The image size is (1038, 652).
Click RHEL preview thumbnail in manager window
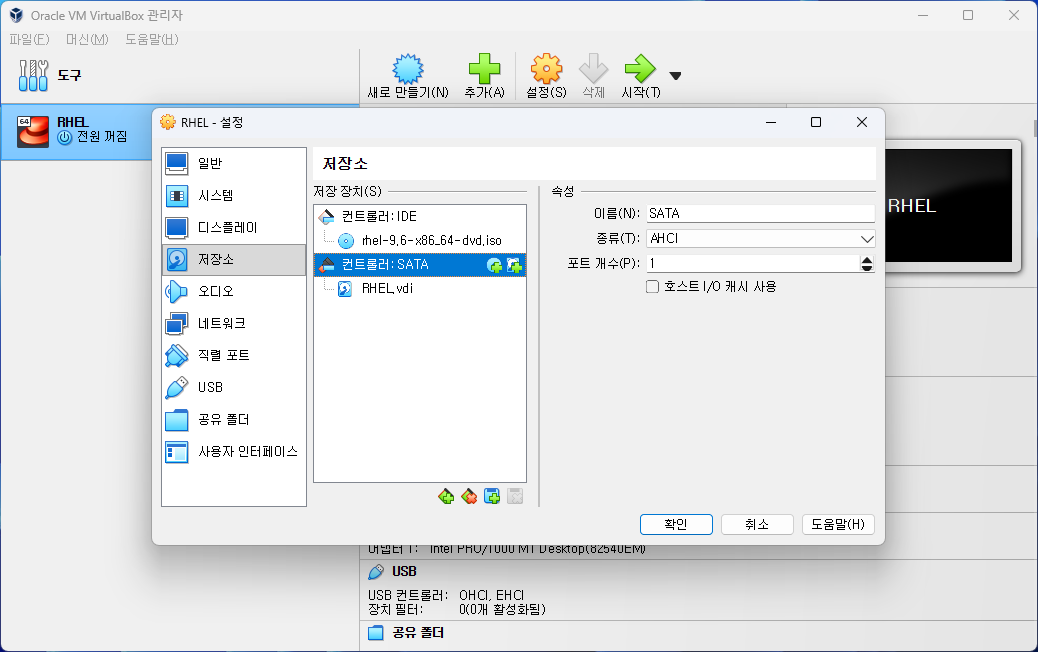click(x=949, y=206)
